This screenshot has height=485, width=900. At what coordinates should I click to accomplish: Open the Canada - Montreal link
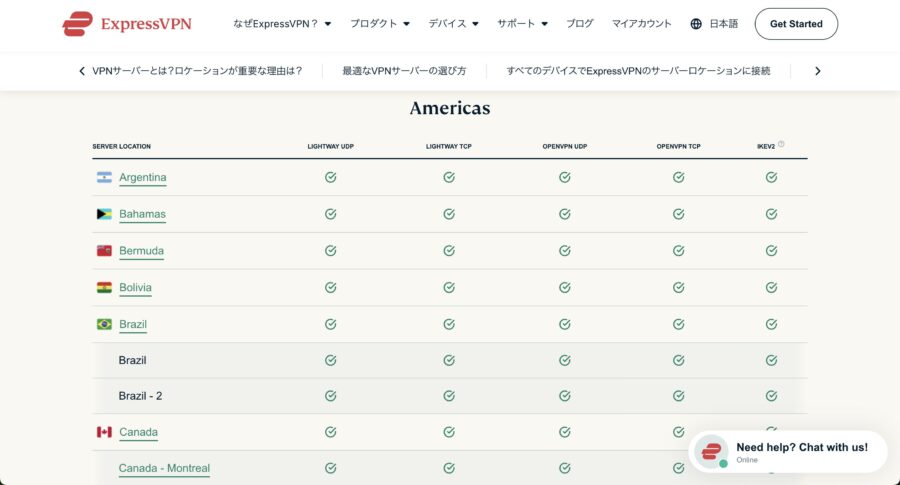(x=164, y=468)
